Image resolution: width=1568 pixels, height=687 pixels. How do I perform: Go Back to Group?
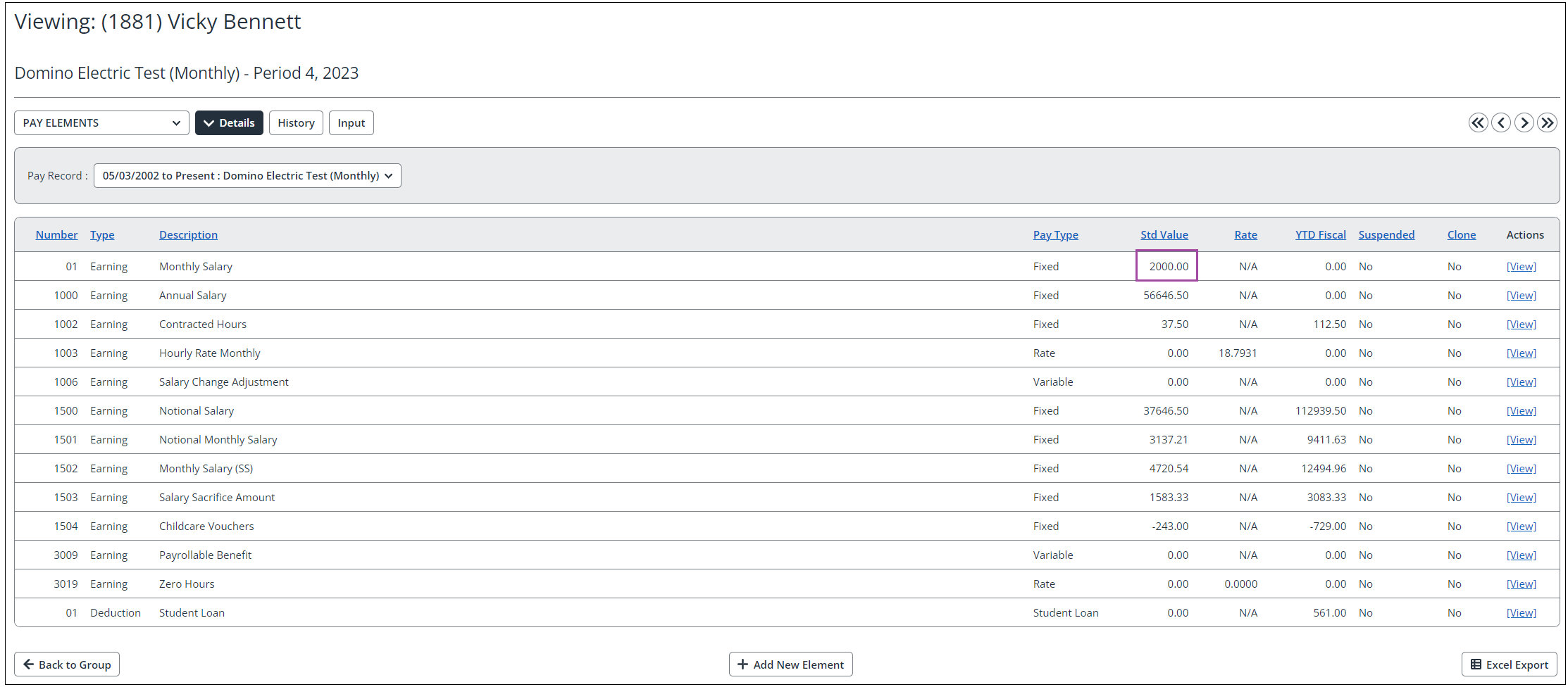click(67, 664)
